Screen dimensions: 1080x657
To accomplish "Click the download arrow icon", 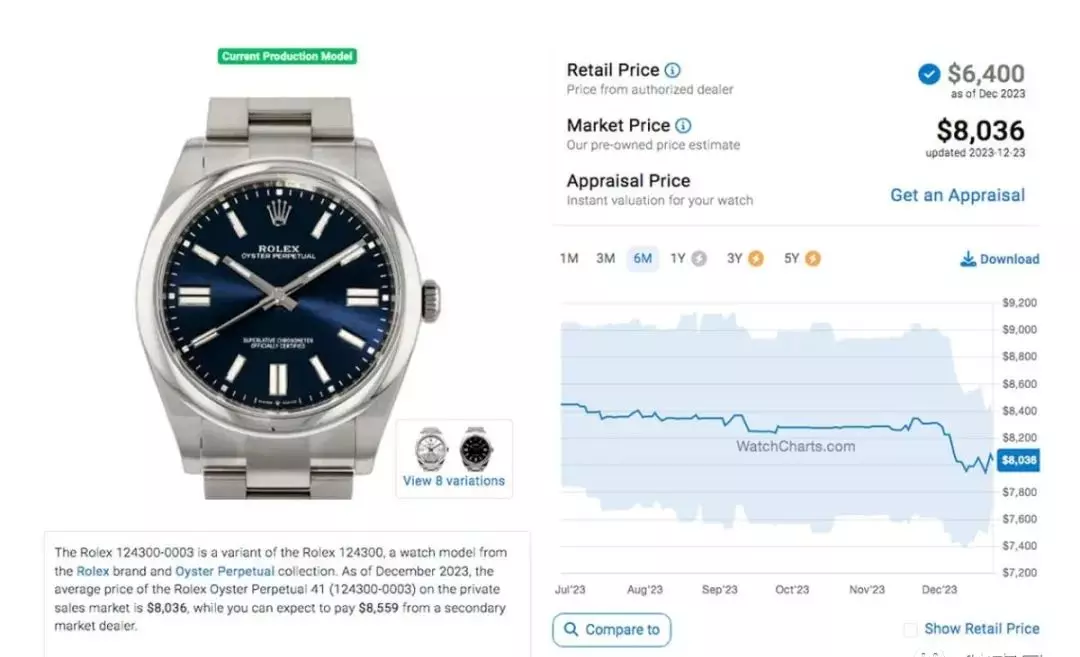I will (x=968, y=259).
